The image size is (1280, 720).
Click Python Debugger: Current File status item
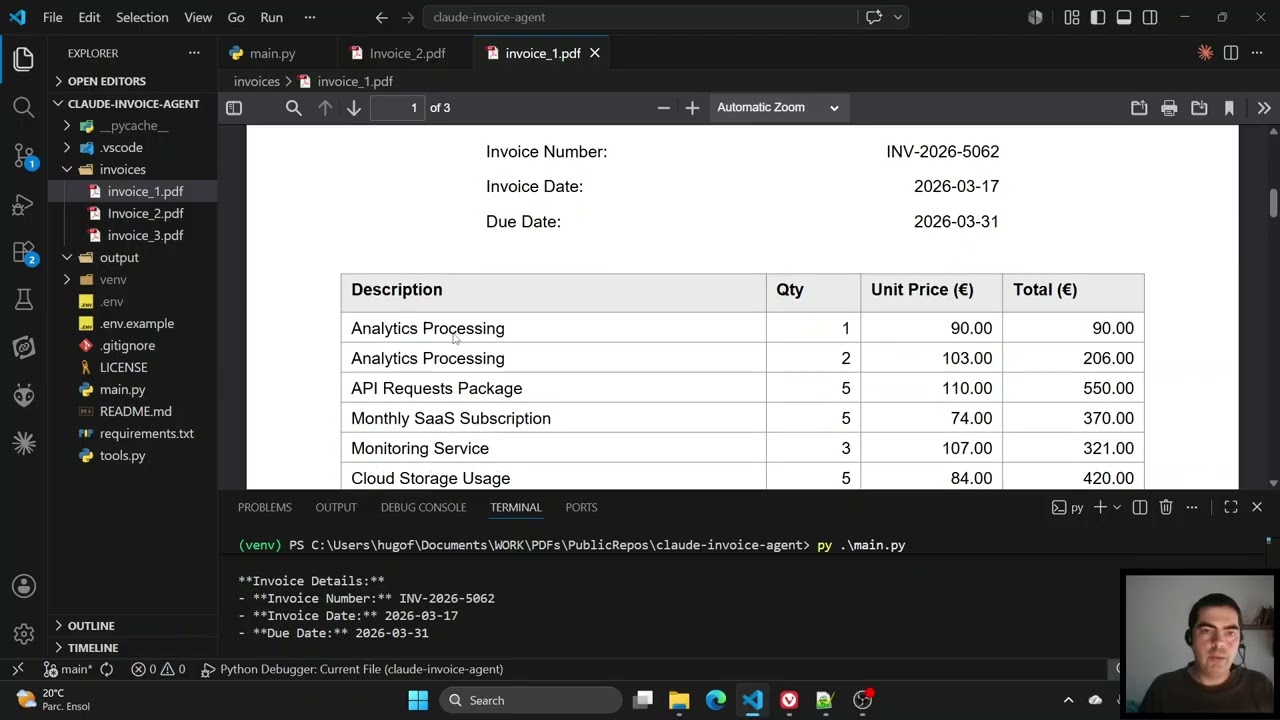click(352, 669)
